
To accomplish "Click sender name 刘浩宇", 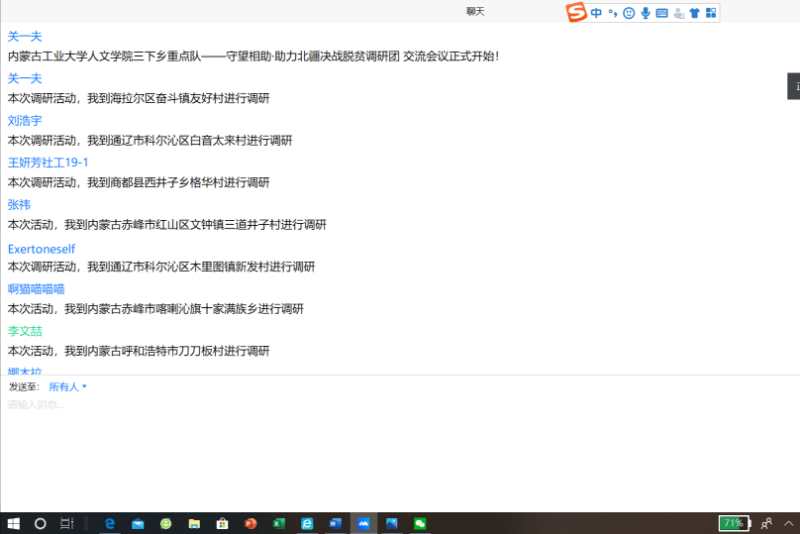I will point(25,120).
